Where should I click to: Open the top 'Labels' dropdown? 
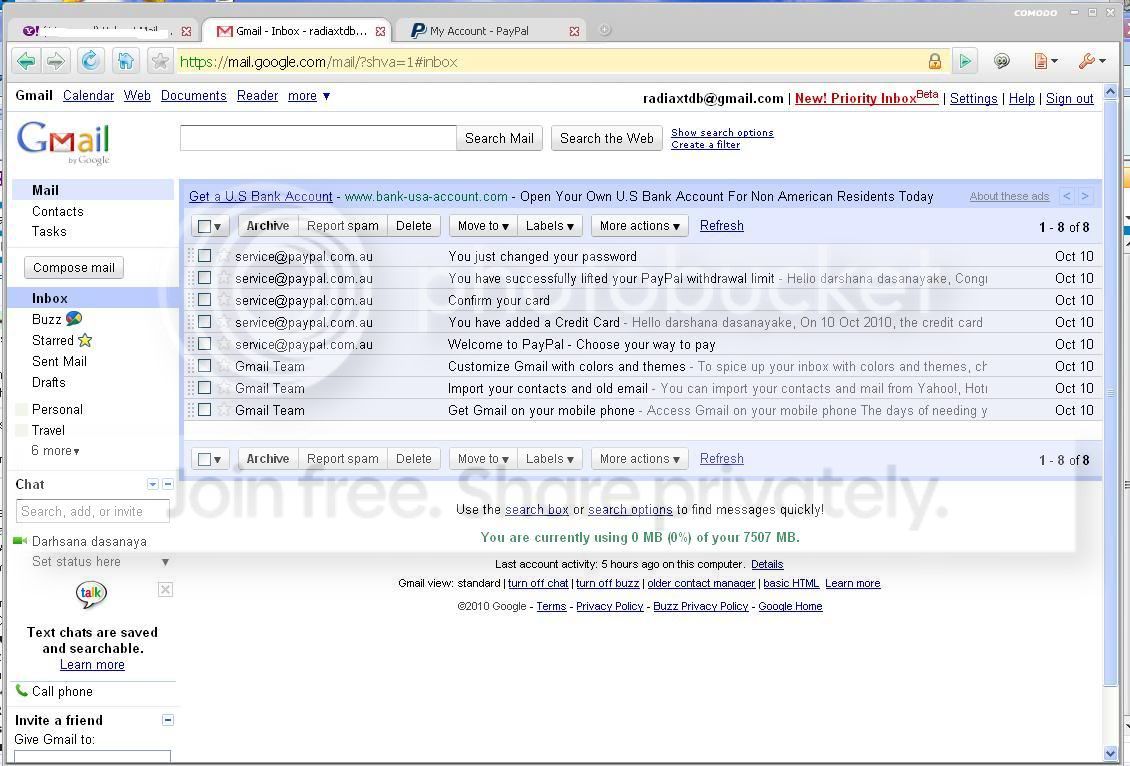tap(549, 226)
